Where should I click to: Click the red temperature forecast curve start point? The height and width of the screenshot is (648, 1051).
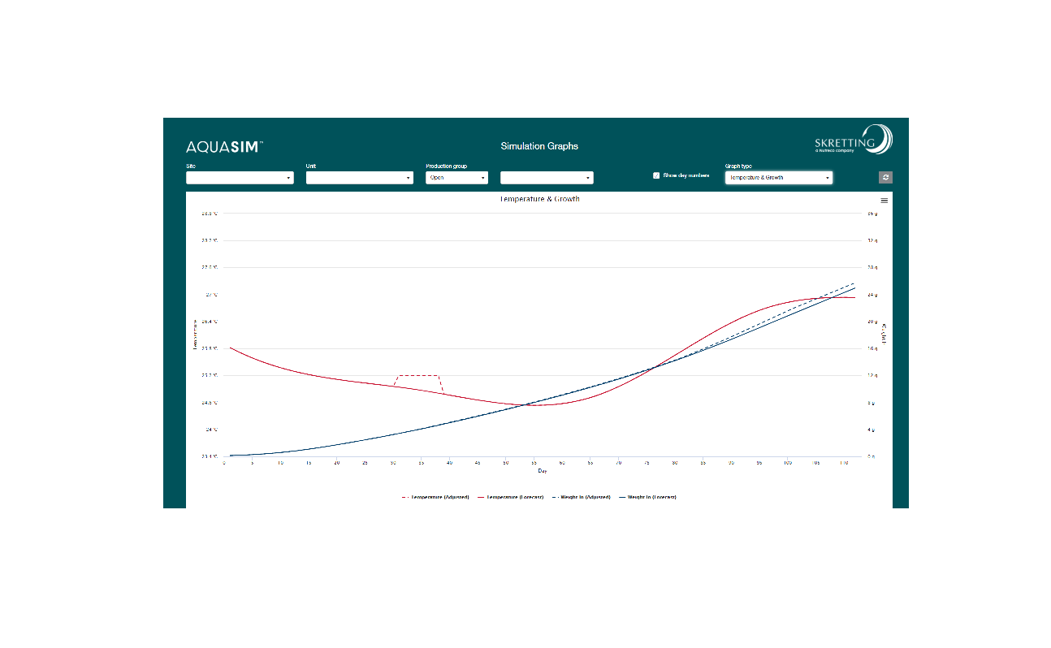coord(231,348)
